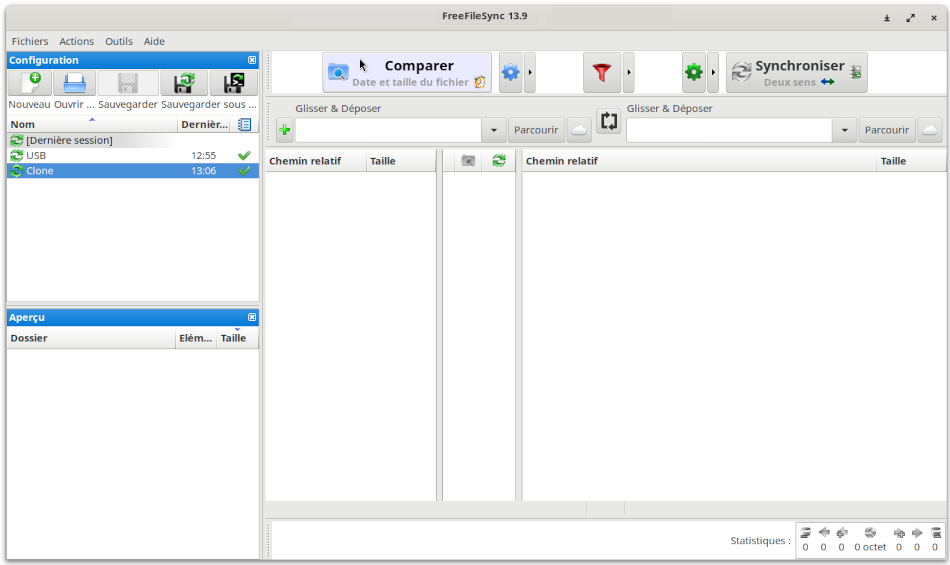The image size is (950, 565).
Task: Click the 13:06 time in Clone row
Action: tap(204, 171)
